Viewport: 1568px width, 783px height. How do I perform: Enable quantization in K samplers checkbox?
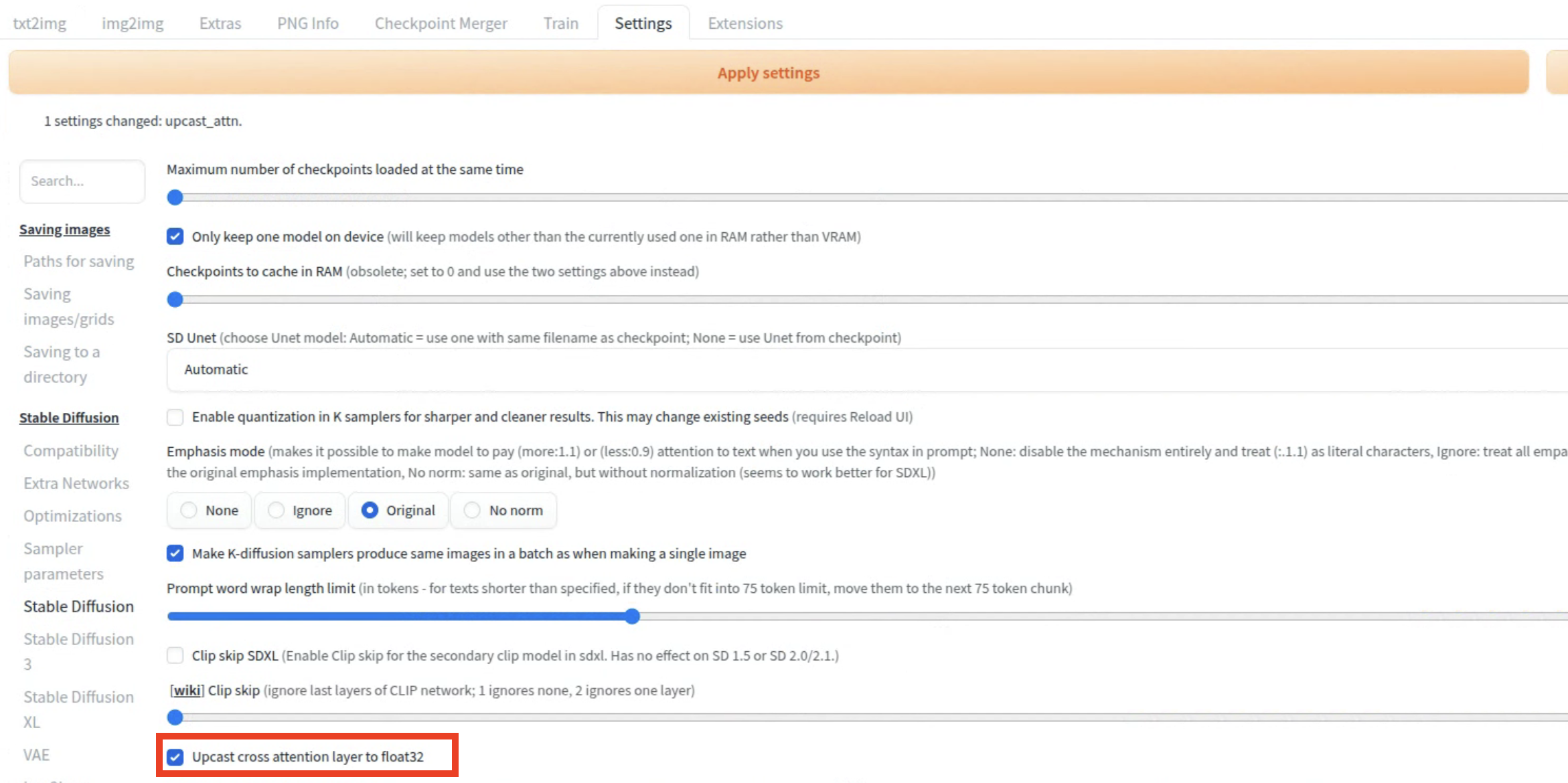pyautogui.click(x=175, y=417)
